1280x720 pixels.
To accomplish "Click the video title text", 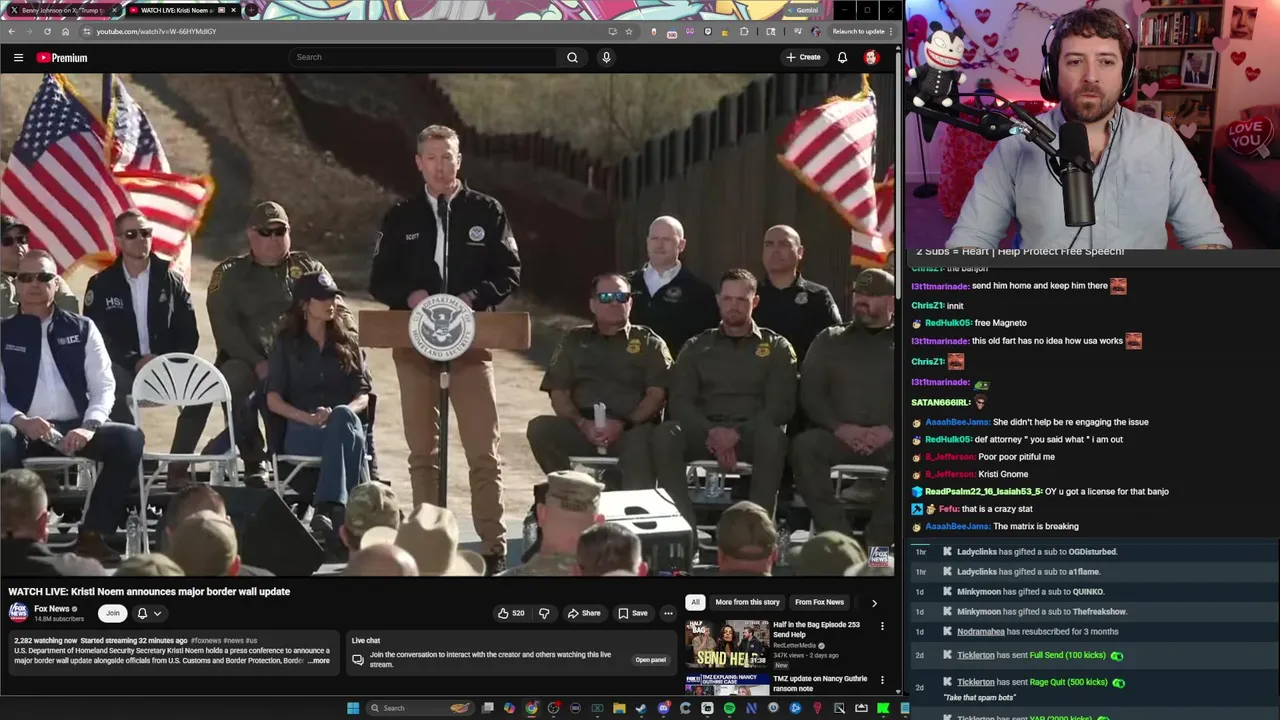I will point(149,592).
